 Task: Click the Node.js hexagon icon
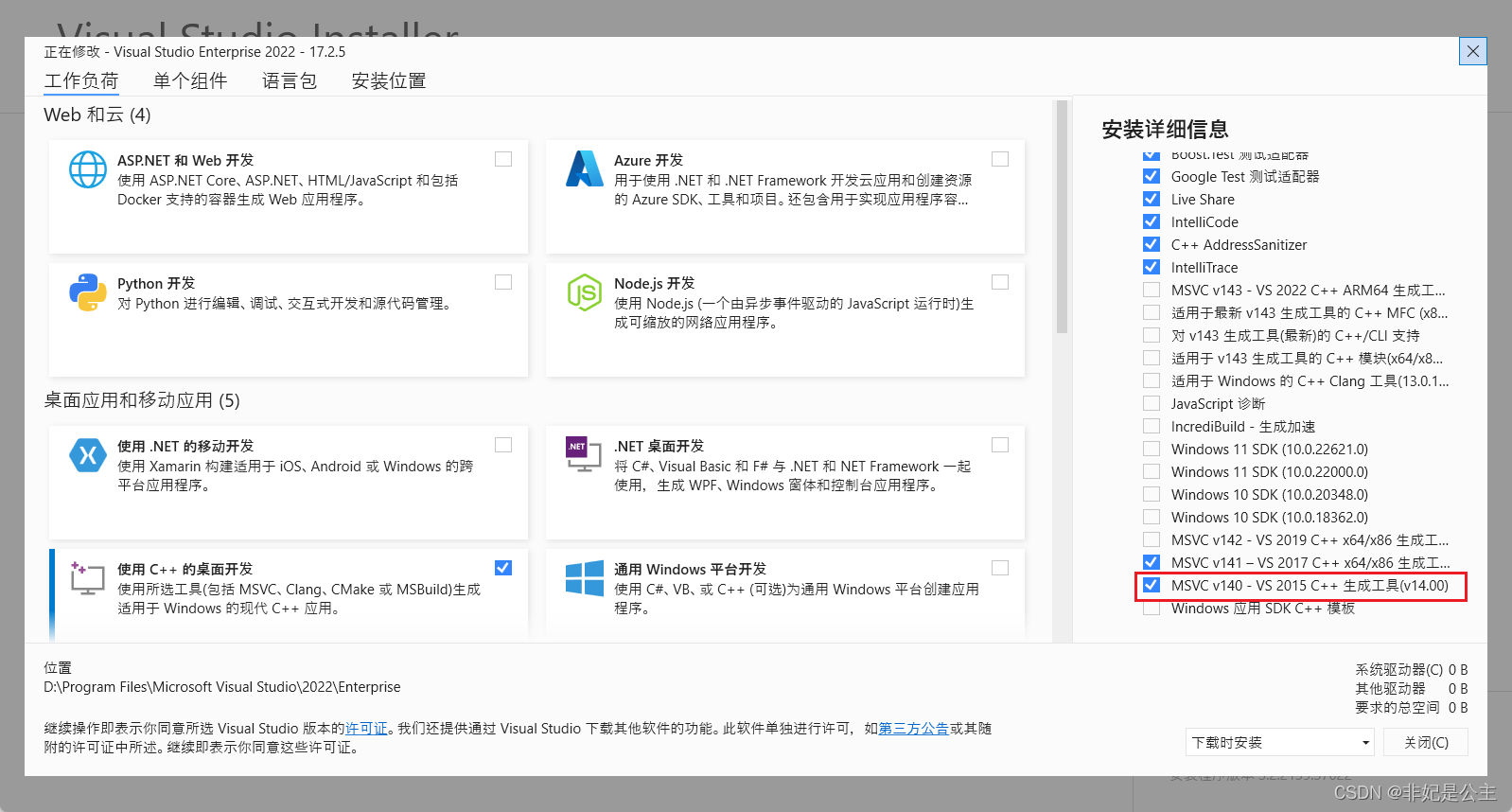(x=585, y=292)
